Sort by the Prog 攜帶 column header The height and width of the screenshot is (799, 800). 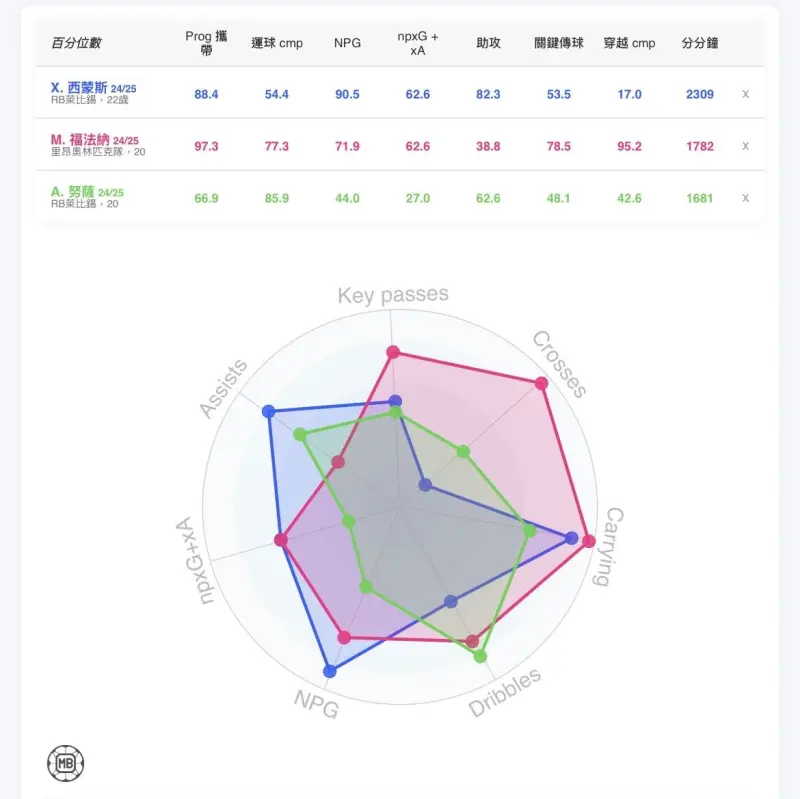point(206,43)
